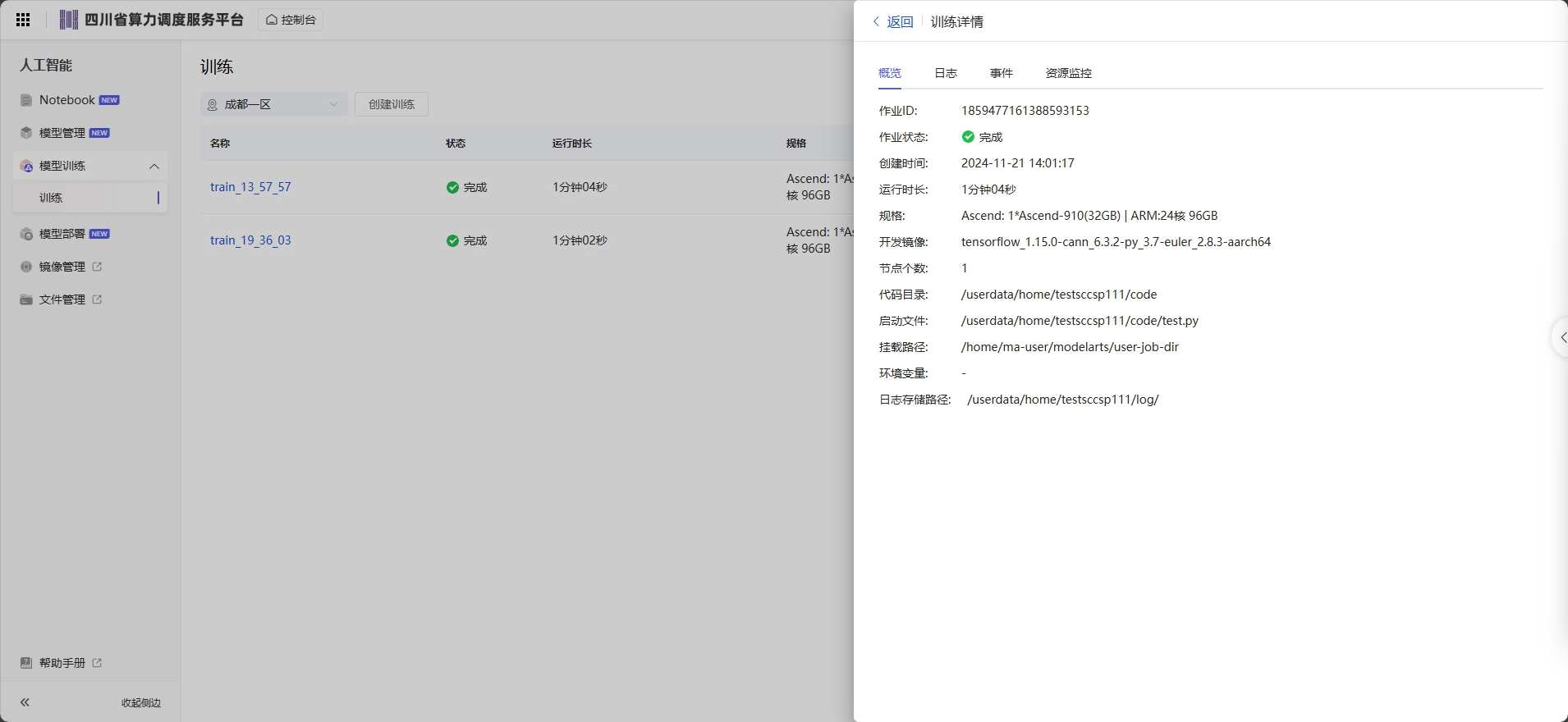Click the 模型管理 cube icon
Image resolution: width=1568 pixels, height=722 pixels.
coord(26,133)
